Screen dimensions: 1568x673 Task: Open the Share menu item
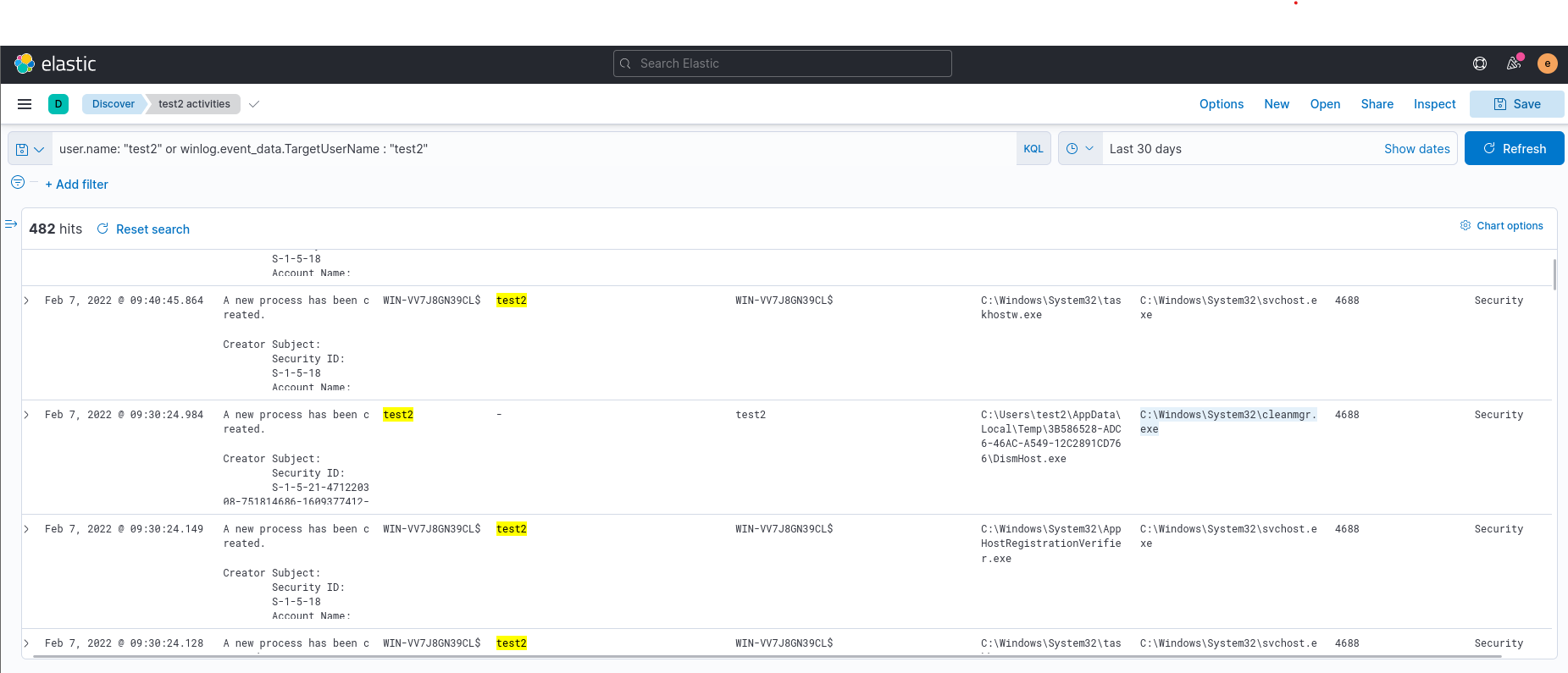click(1377, 104)
